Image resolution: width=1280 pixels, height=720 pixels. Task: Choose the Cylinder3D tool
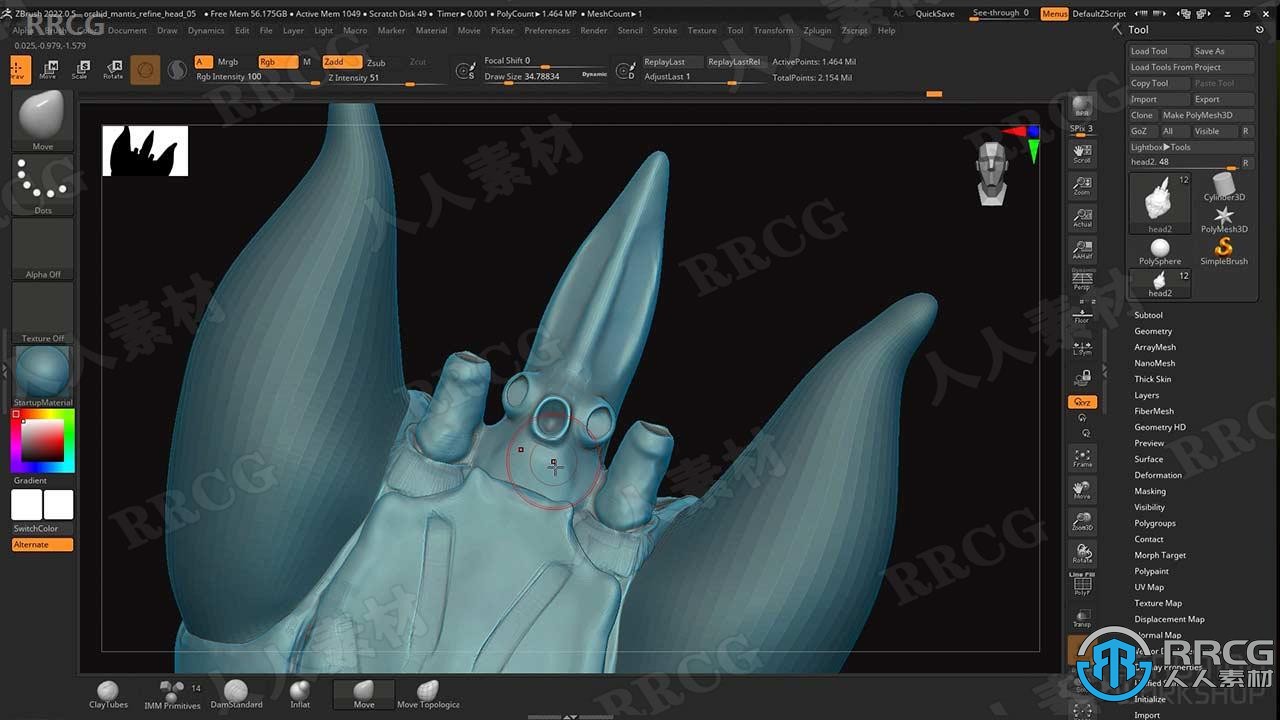pyautogui.click(x=1224, y=187)
